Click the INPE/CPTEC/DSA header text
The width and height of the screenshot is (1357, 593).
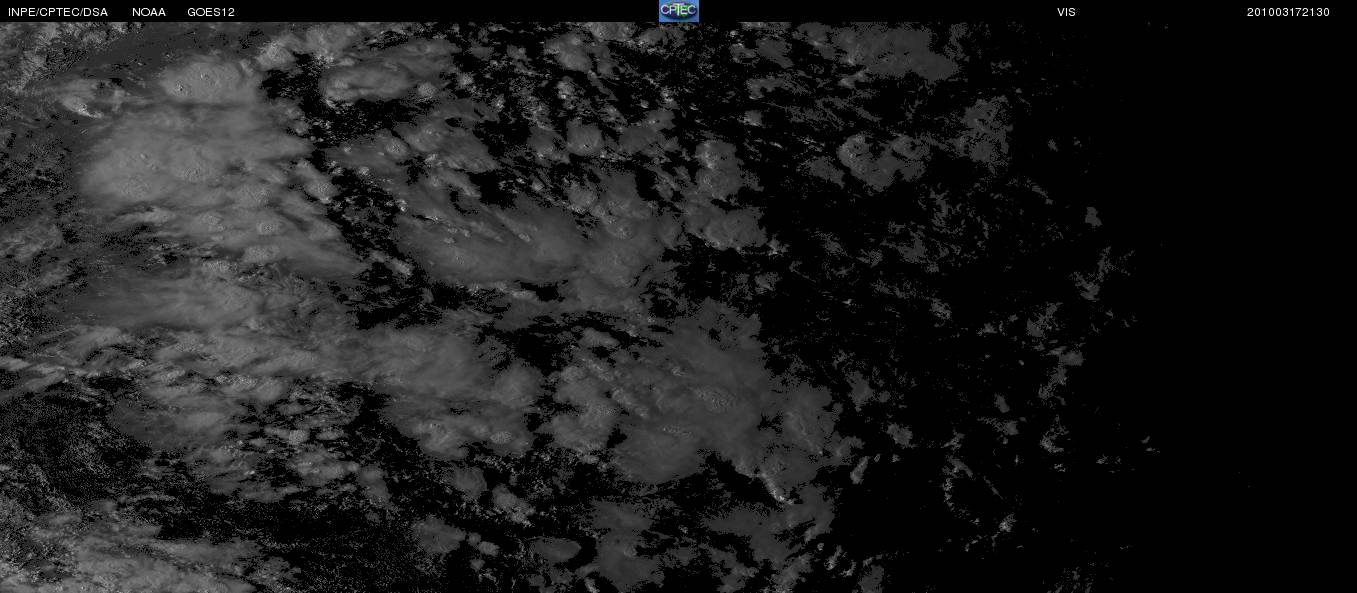click(58, 12)
